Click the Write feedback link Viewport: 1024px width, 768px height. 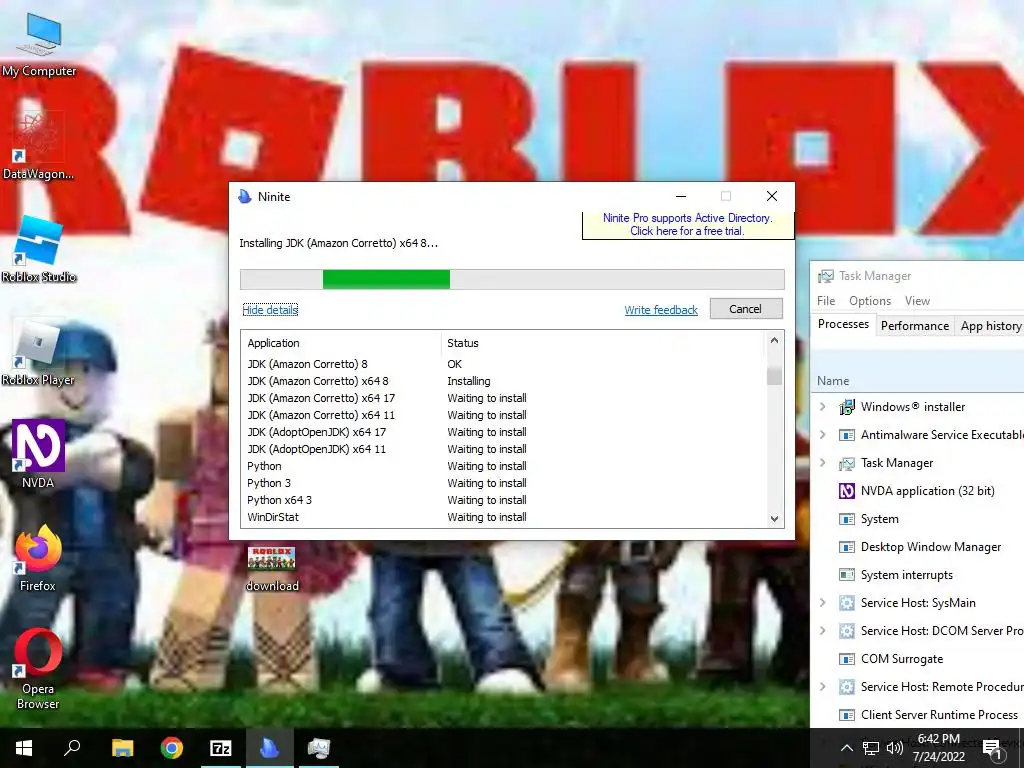661,310
